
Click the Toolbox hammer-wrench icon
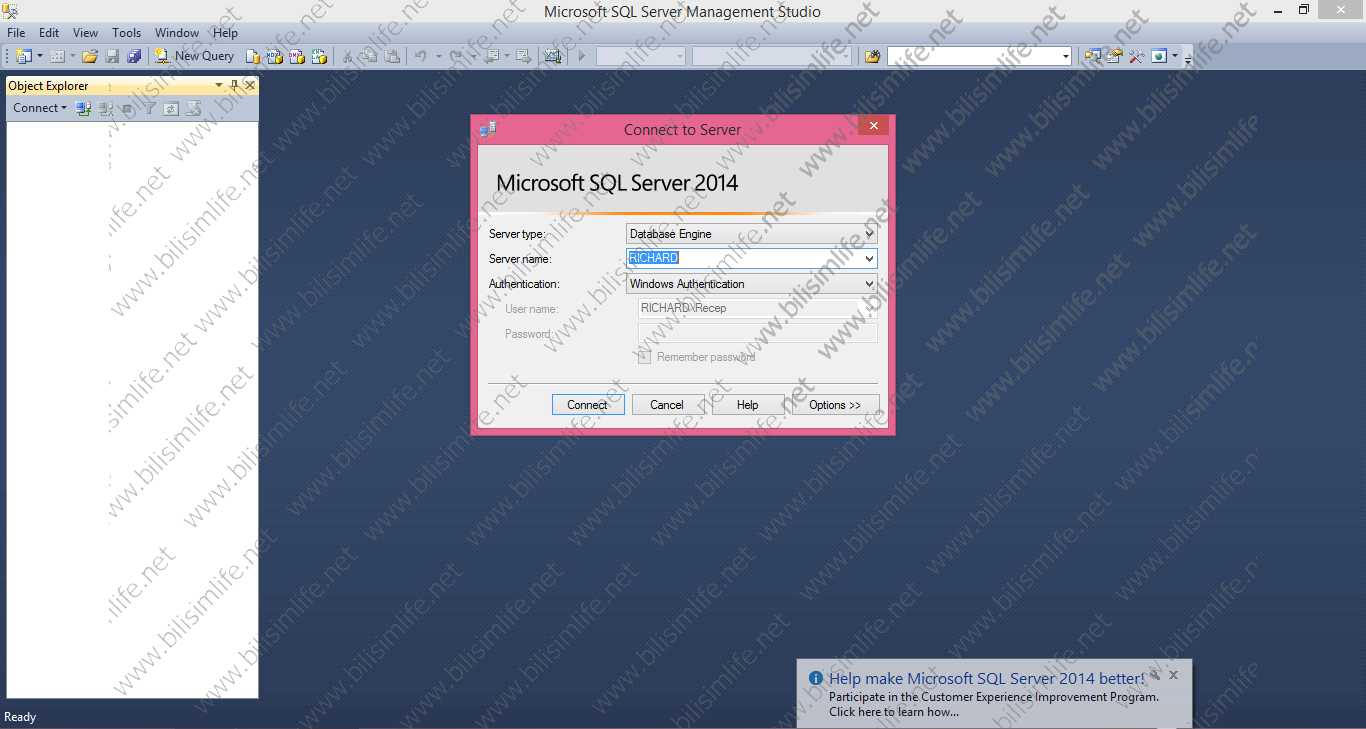coord(1136,56)
